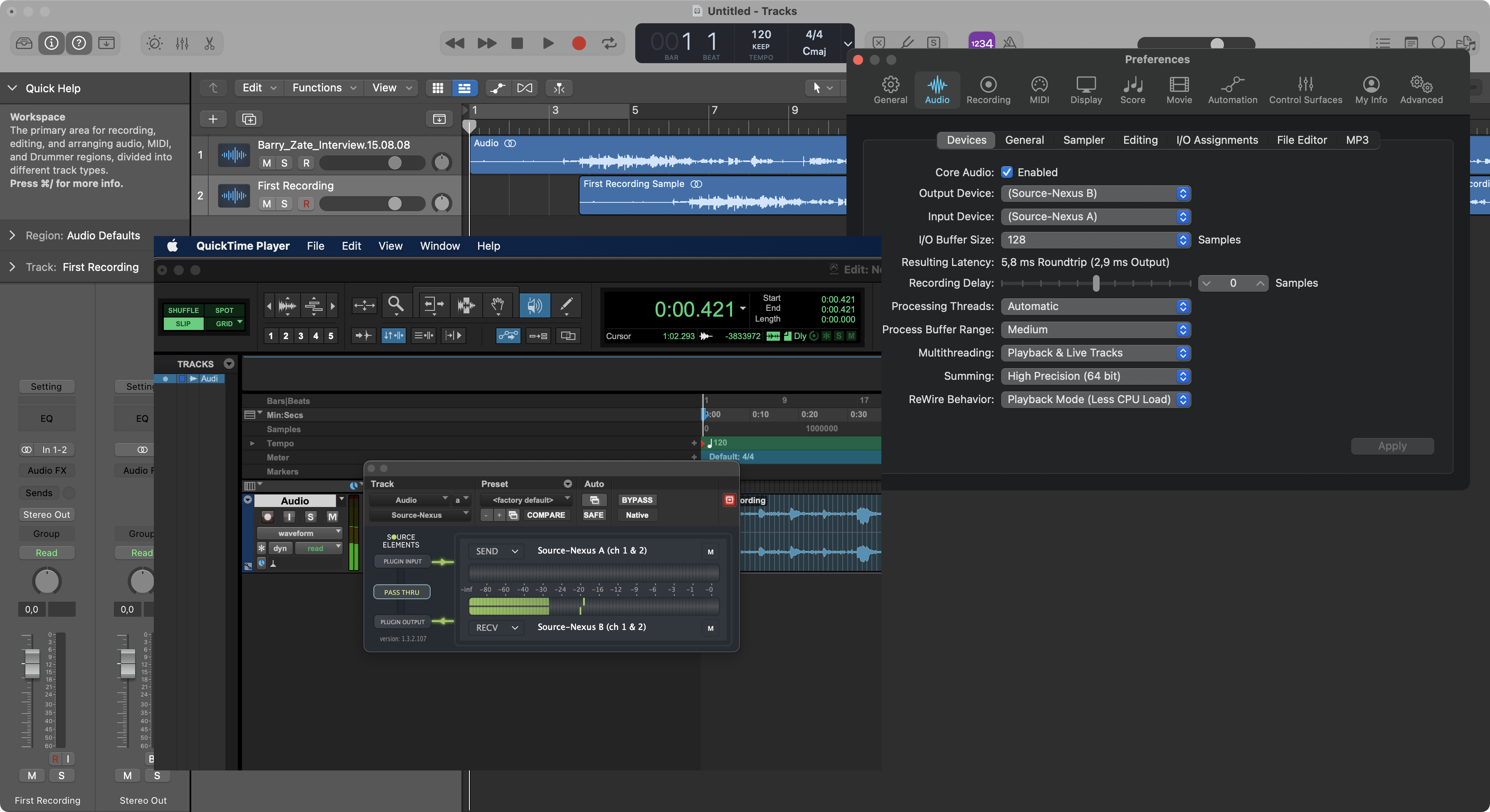Open the I/O Buffer Size dropdown

pos(1095,240)
